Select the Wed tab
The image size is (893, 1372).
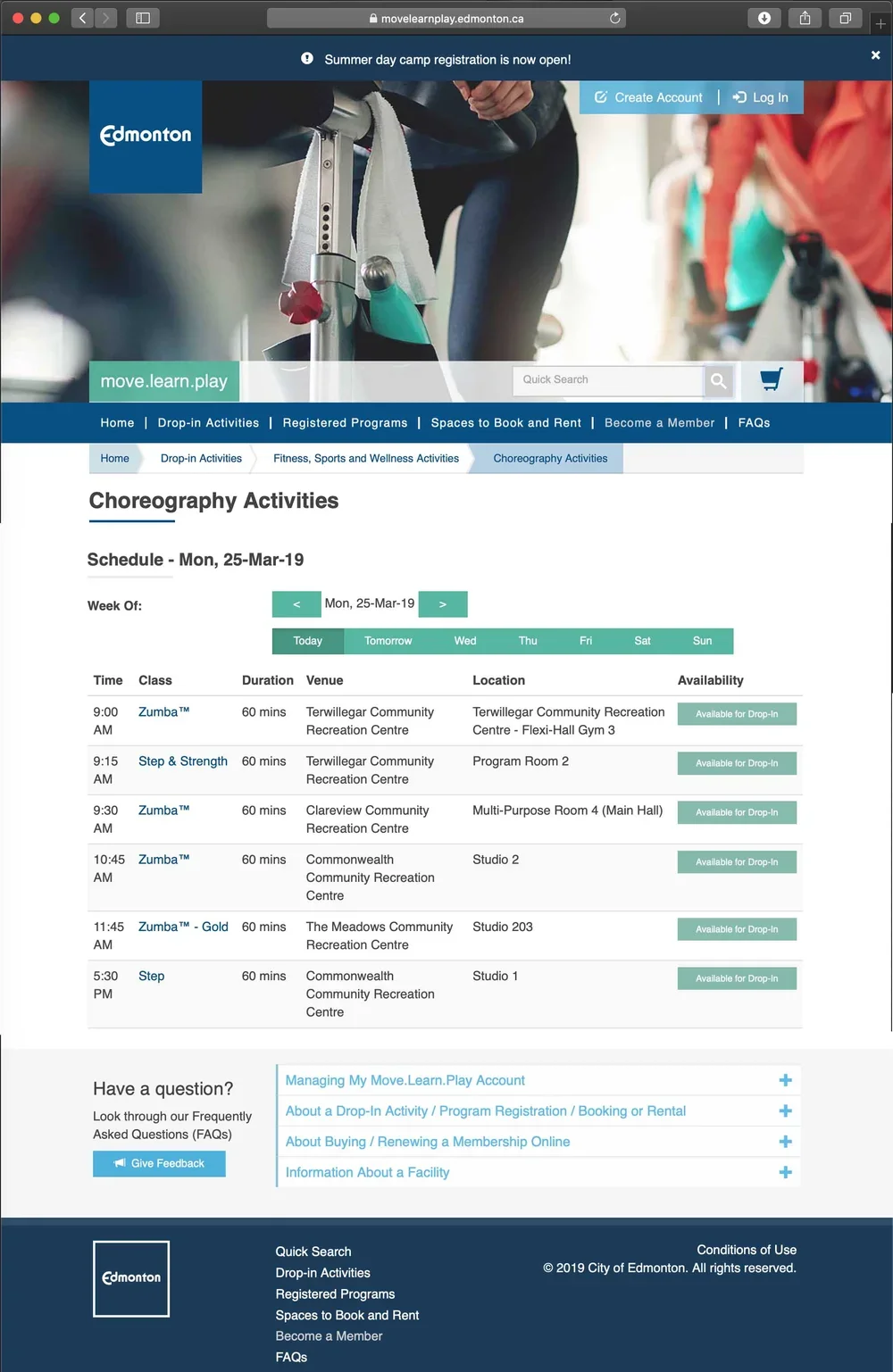(x=465, y=641)
